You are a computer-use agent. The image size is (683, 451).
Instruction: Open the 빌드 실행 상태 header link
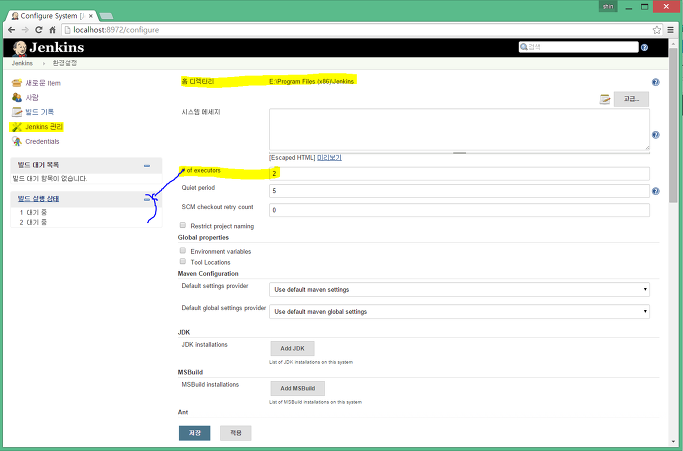[38, 199]
